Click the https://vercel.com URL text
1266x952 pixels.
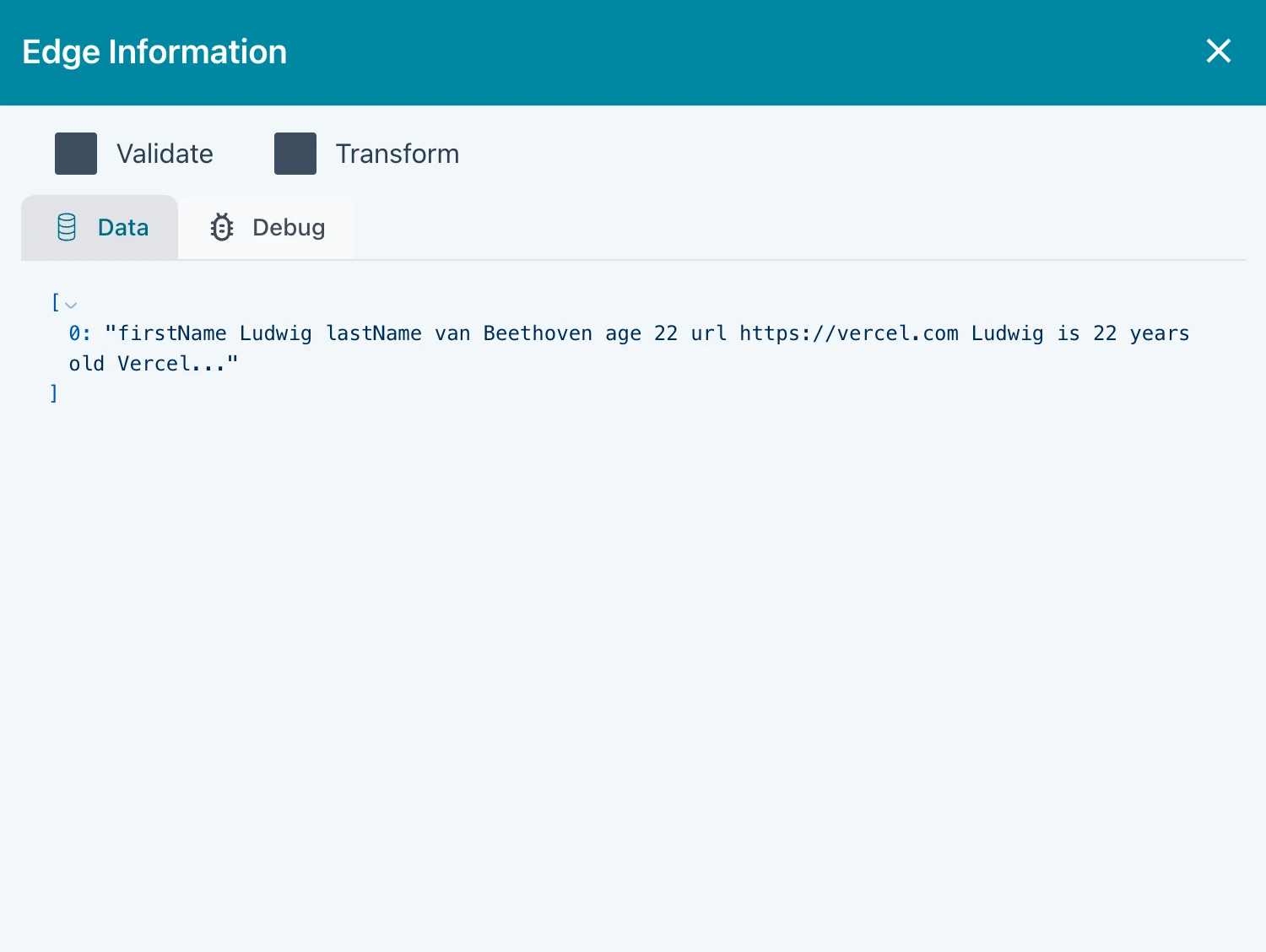[848, 334]
